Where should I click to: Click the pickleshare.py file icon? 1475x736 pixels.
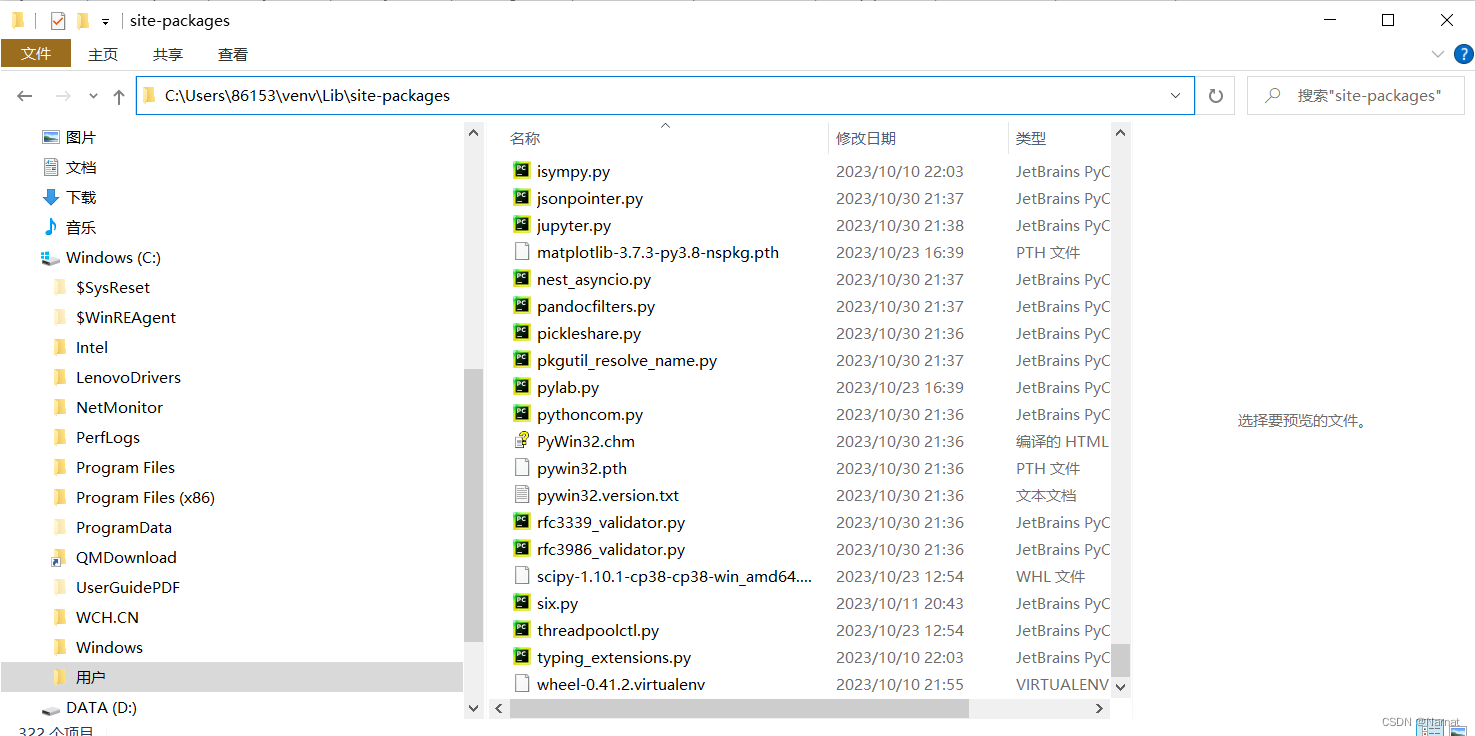click(521, 333)
